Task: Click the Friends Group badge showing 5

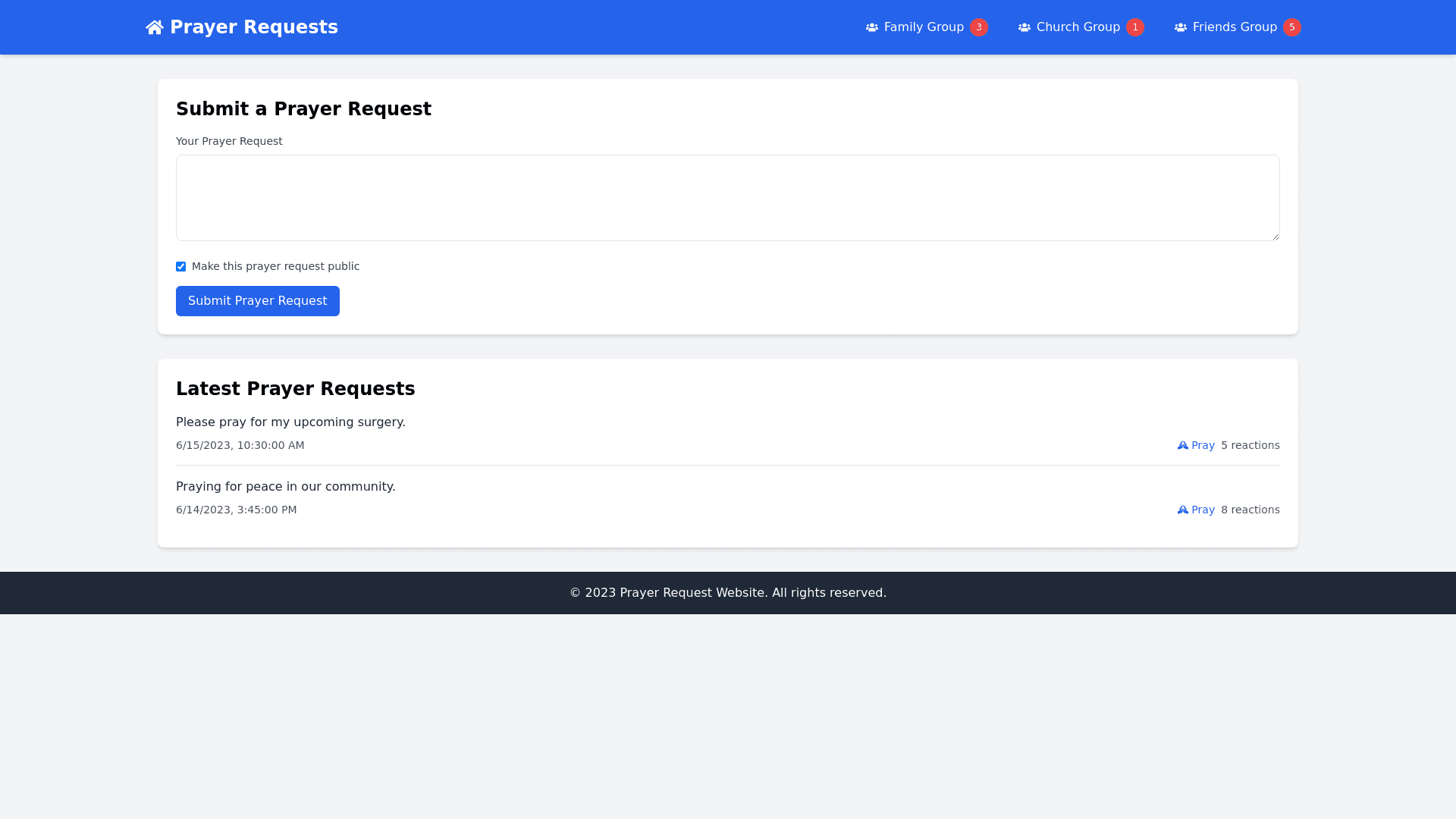Action: pos(1292,27)
